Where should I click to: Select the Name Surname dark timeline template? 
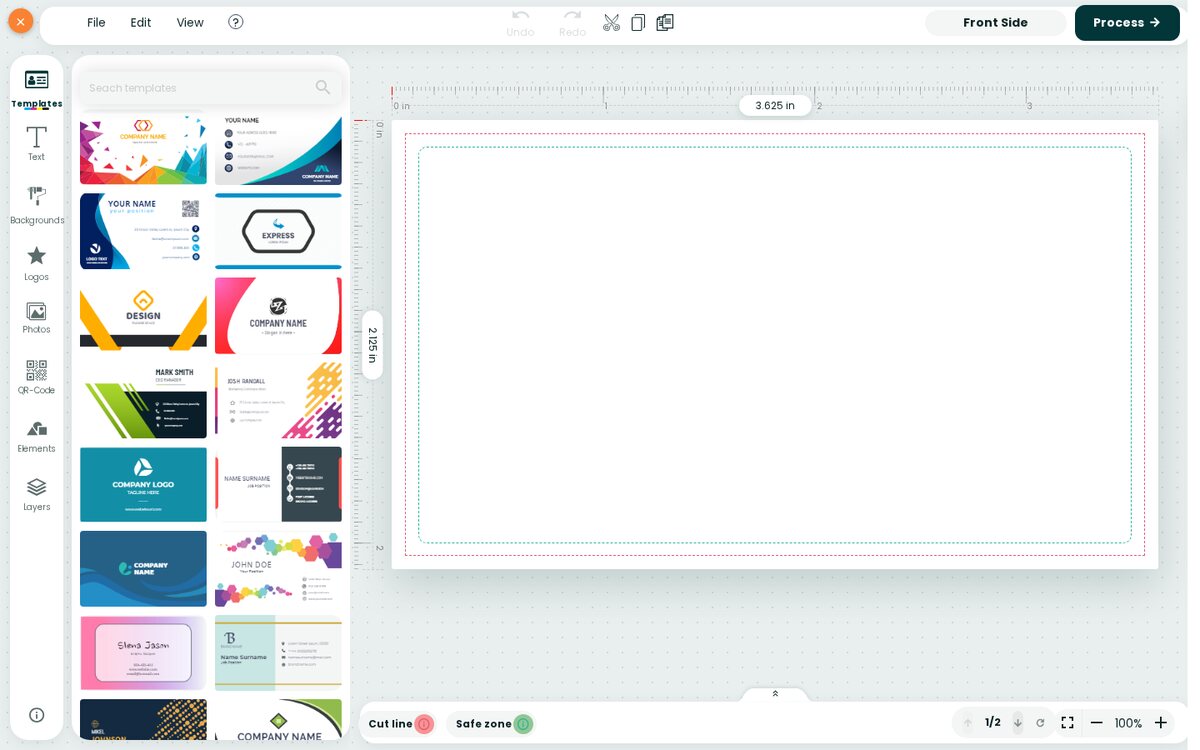tap(278, 484)
